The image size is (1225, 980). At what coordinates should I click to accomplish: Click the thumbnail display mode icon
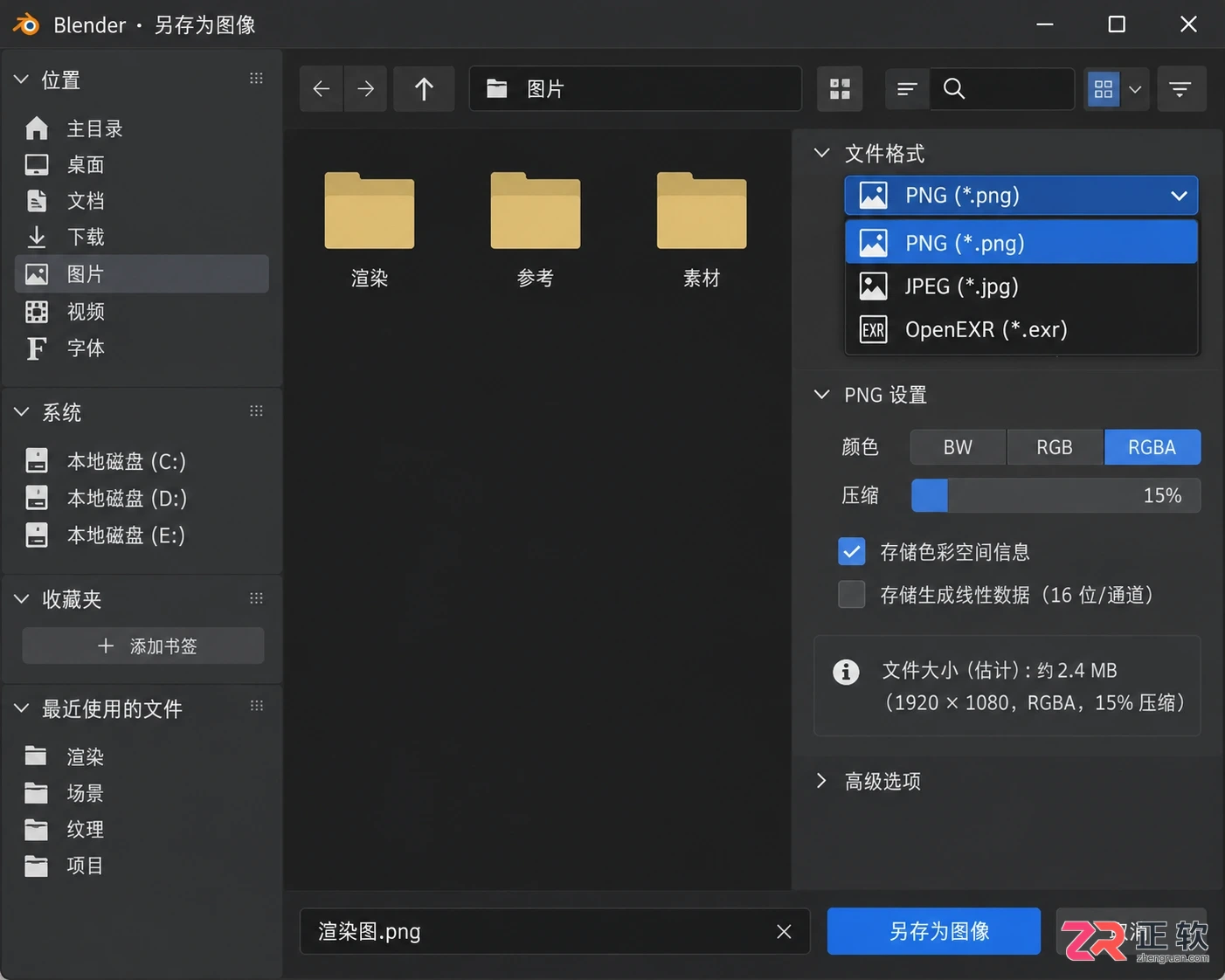tap(1104, 89)
